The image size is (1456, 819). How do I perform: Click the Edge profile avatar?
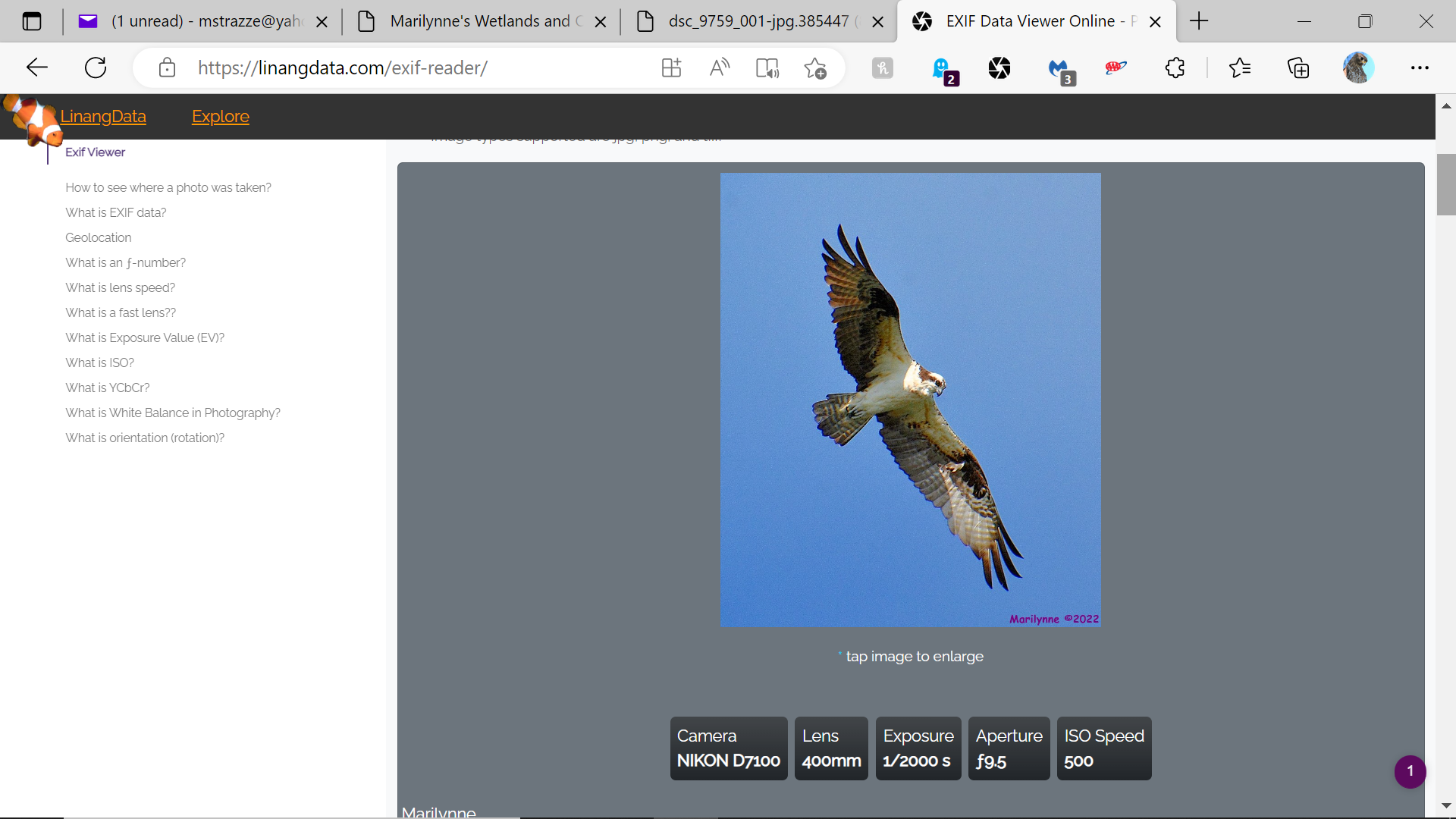click(1357, 68)
